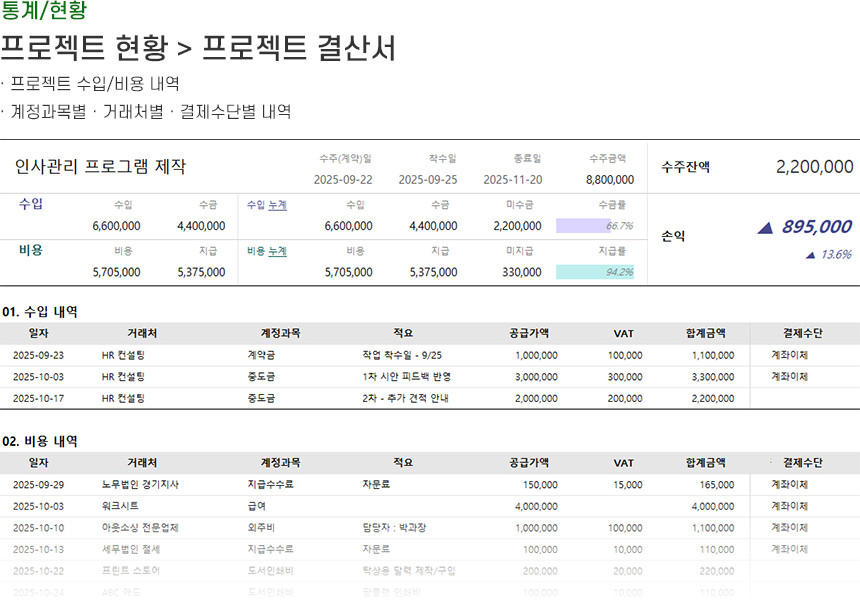Select the 수주금액 value 8,800,000
The width and height of the screenshot is (860, 610).
point(609,180)
